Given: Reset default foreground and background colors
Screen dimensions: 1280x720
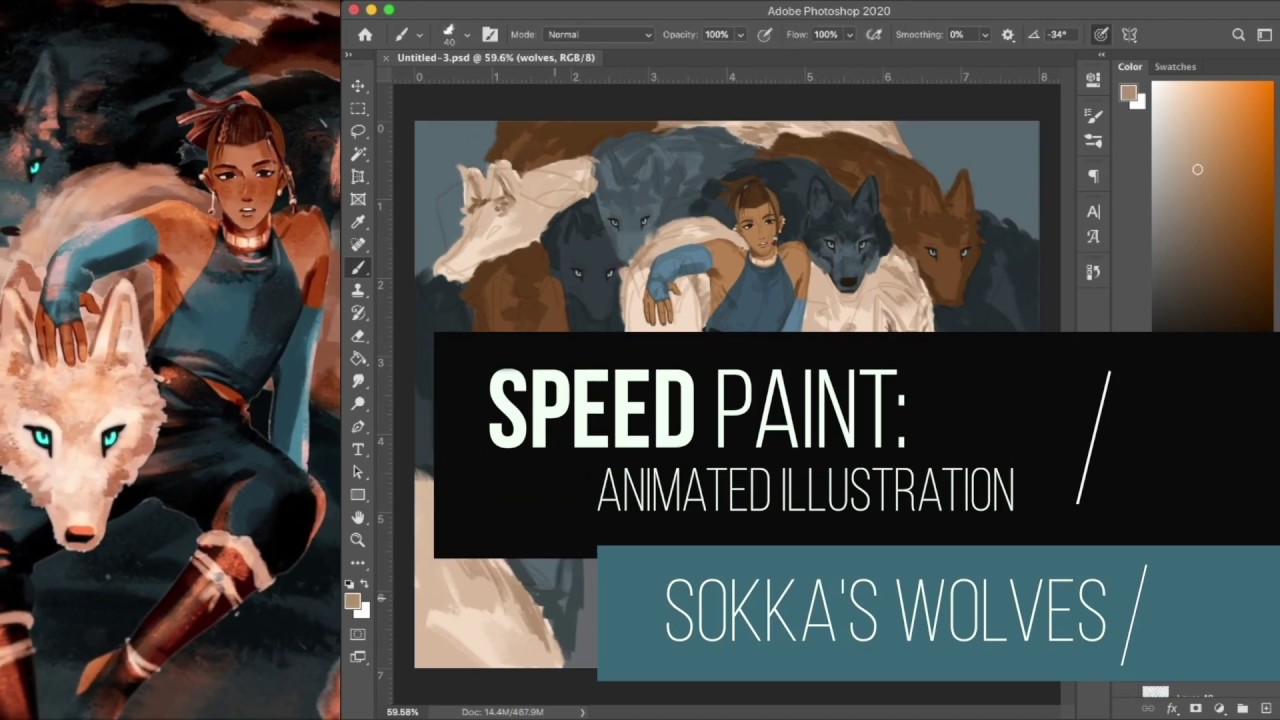Looking at the screenshot, I should [350, 583].
